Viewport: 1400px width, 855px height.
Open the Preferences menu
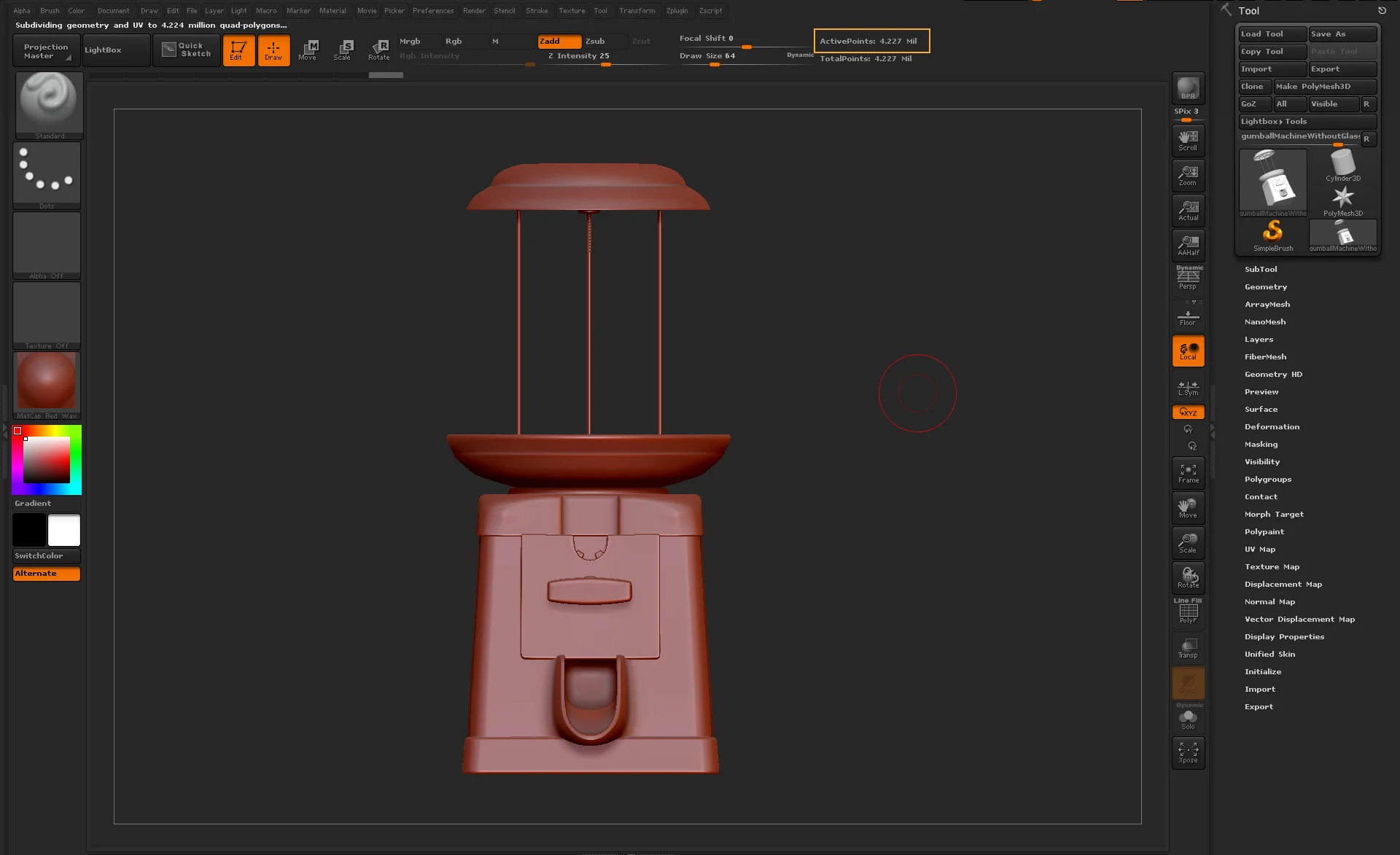432,10
